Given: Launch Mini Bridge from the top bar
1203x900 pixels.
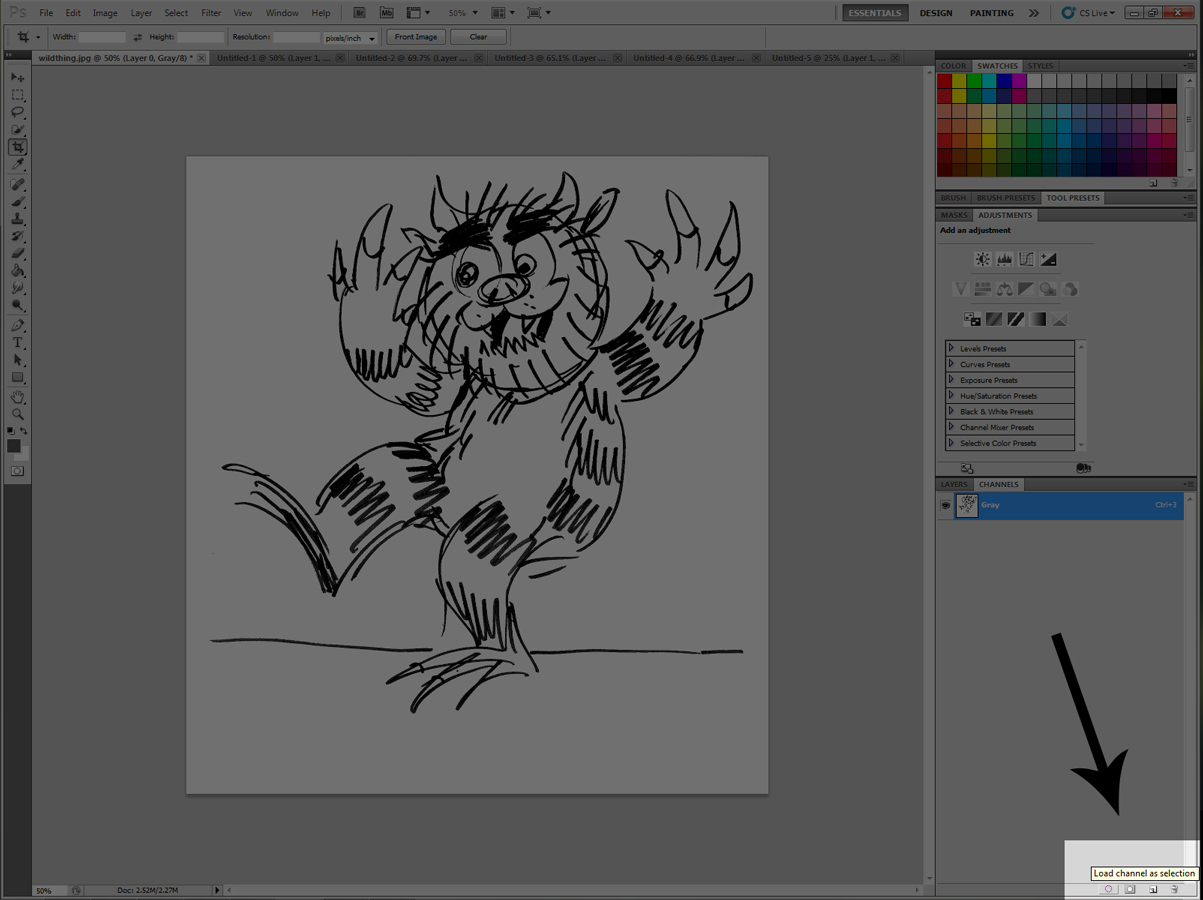Looking at the screenshot, I should point(386,13).
